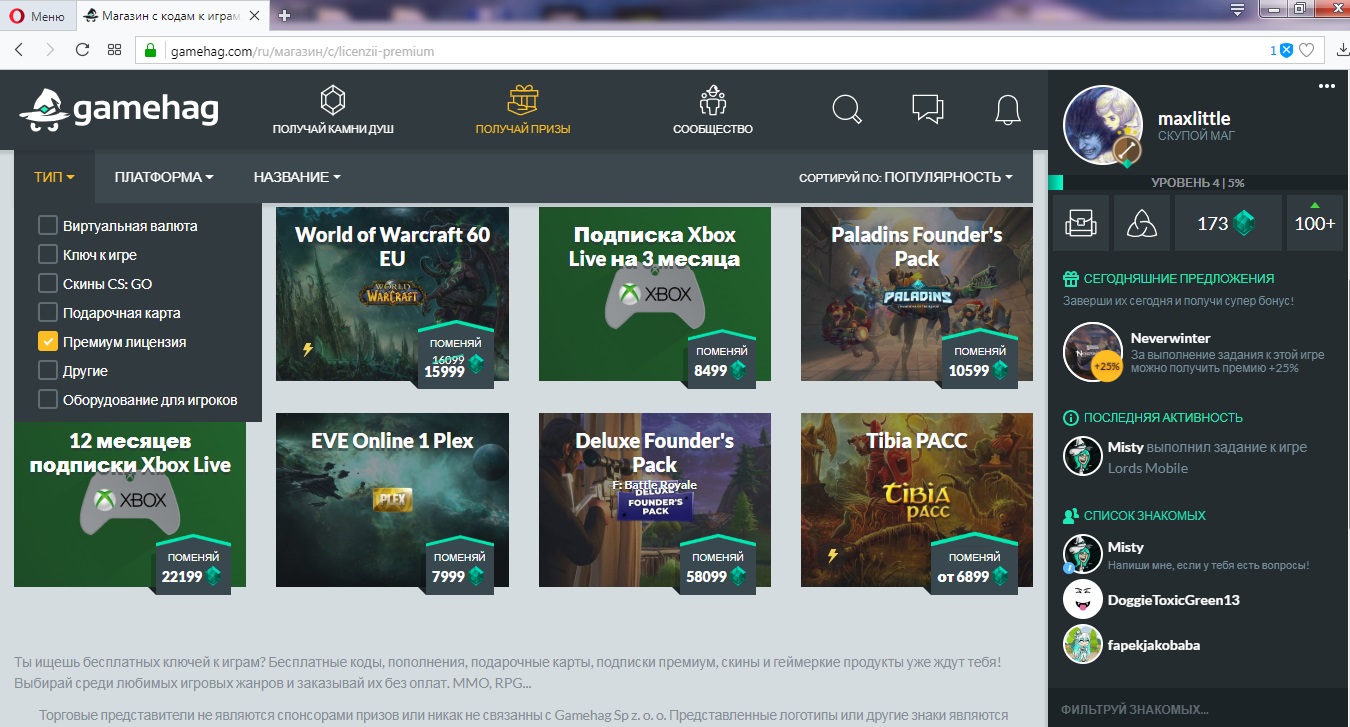Open fapekjakobaba avatar
This screenshot has width=1350, height=727.
point(1082,644)
